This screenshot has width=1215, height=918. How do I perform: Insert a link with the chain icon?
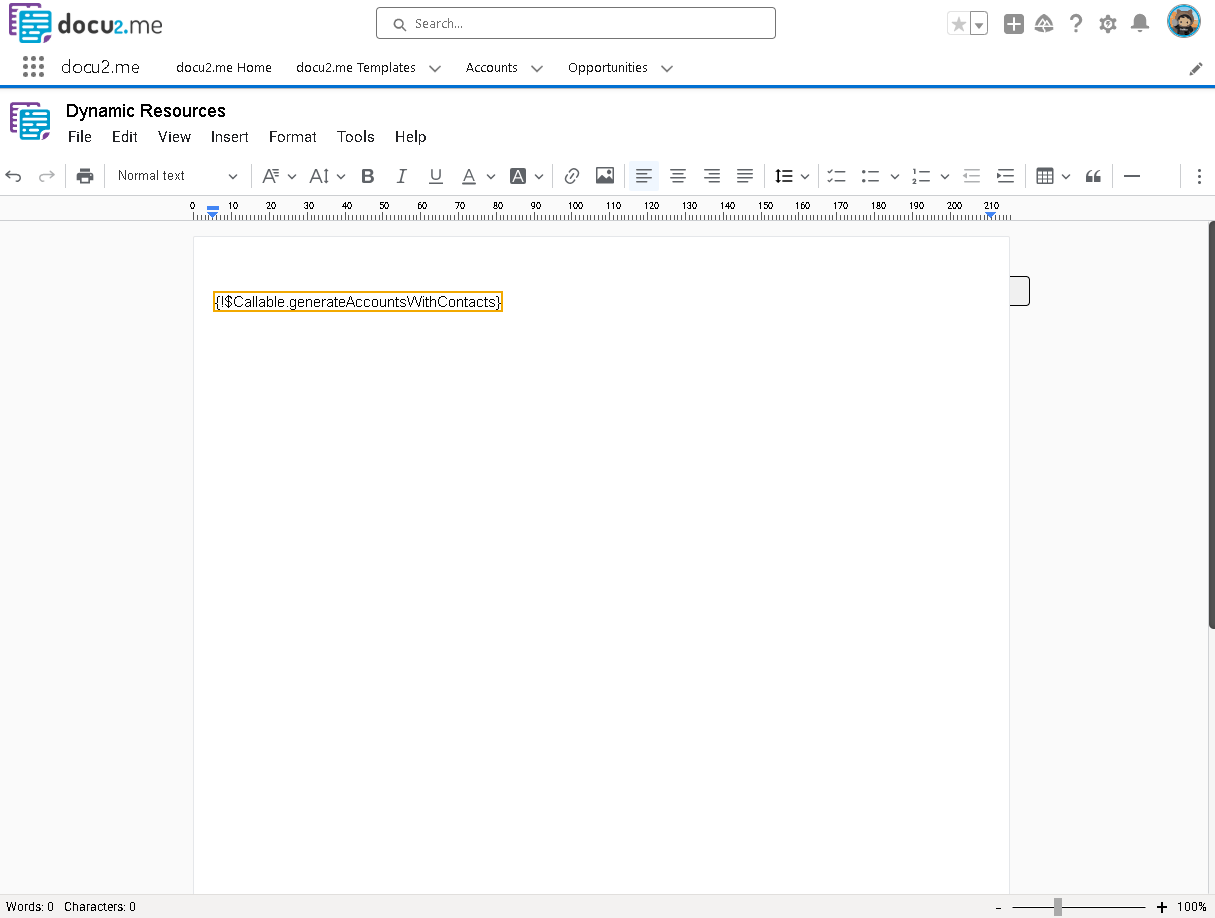click(x=572, y=176)
